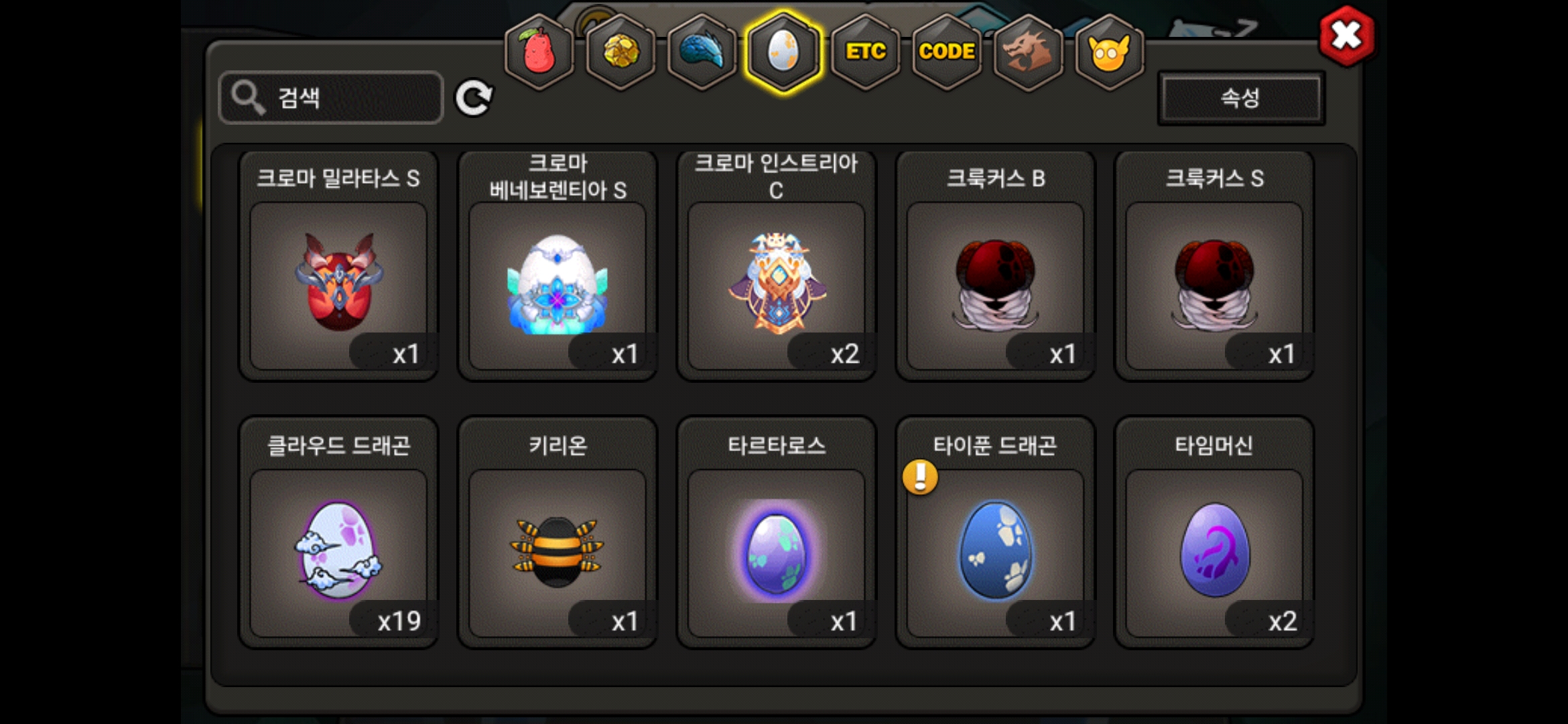Select the highlighted egg category tab

click(x=783, y=52)
